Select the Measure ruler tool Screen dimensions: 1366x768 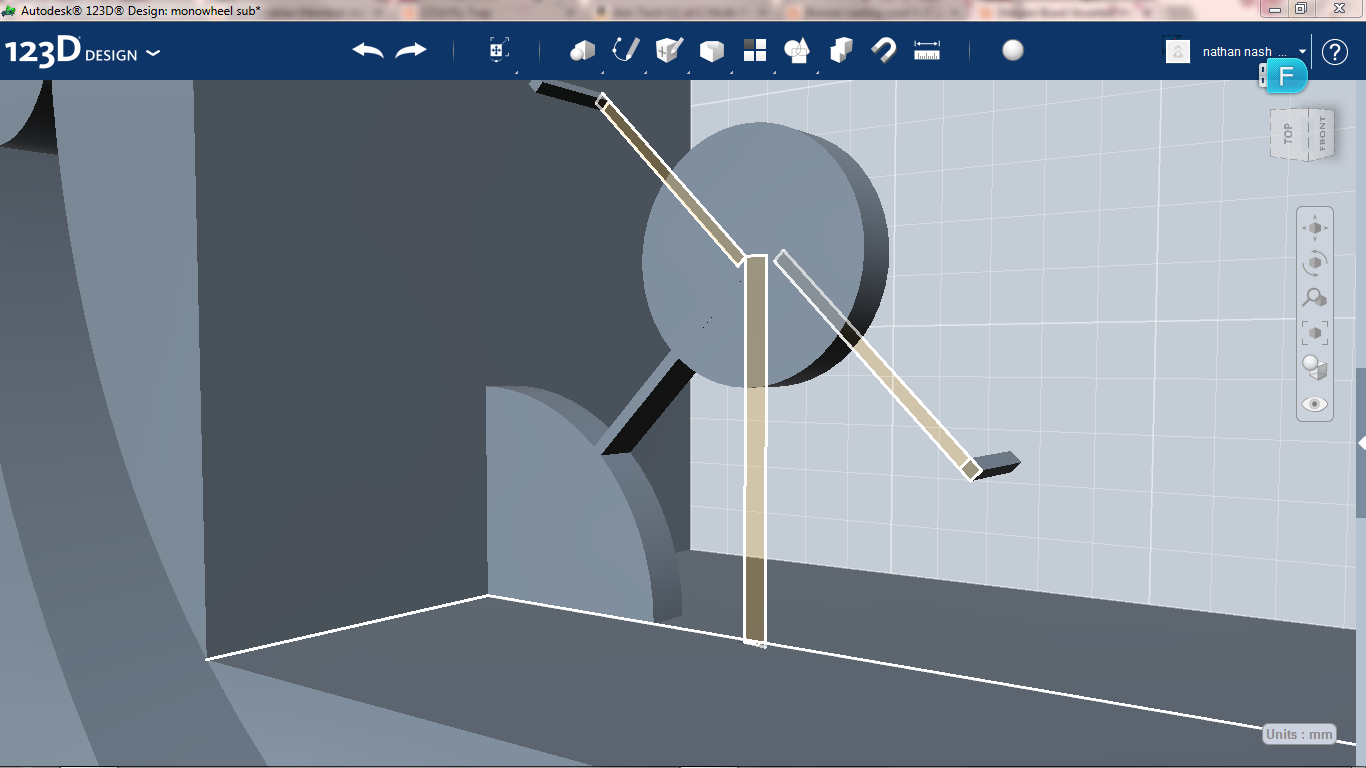tap(927, 51)
